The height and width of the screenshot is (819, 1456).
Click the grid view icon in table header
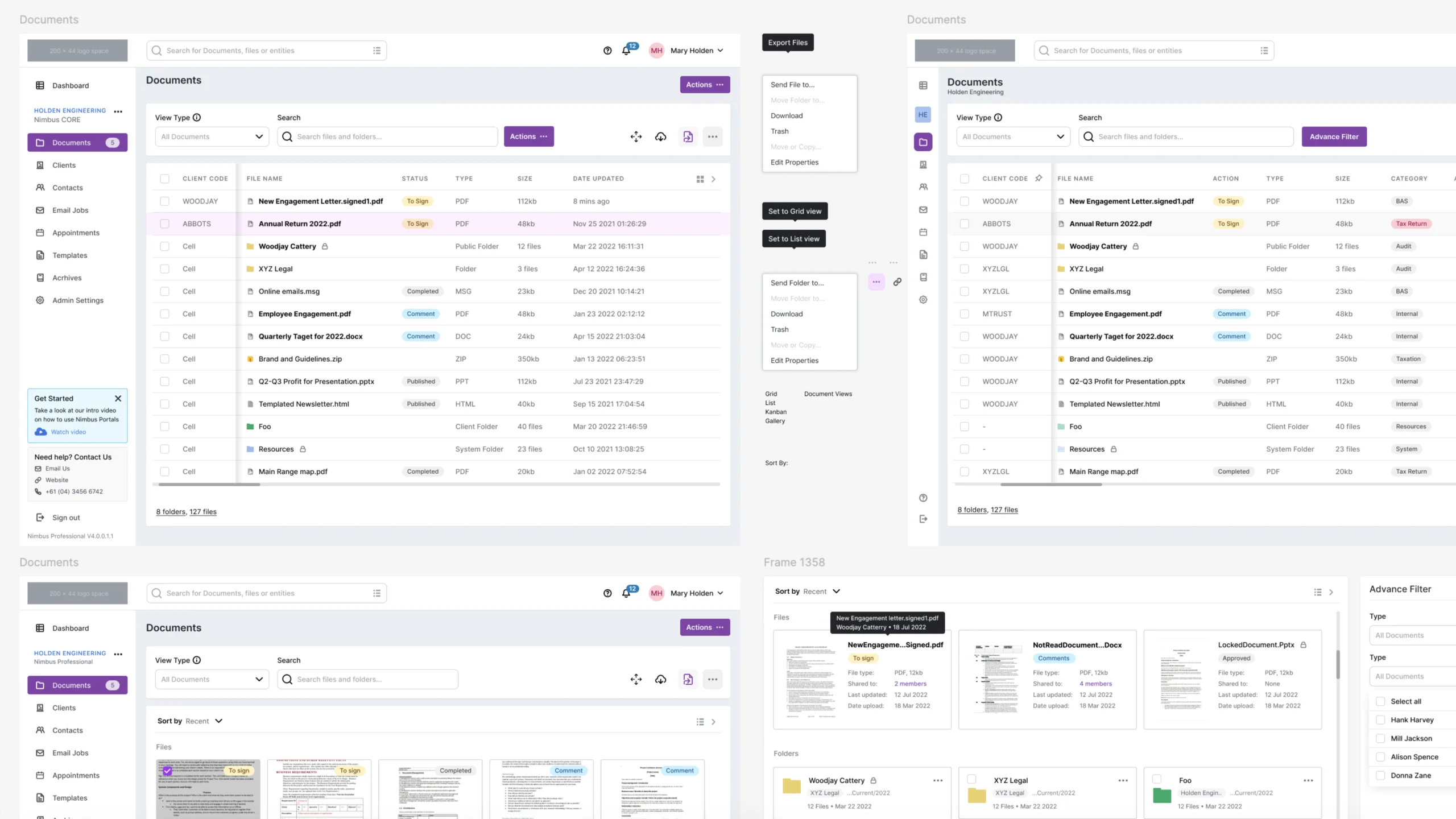pyautogui.click(x=700, y=179)
